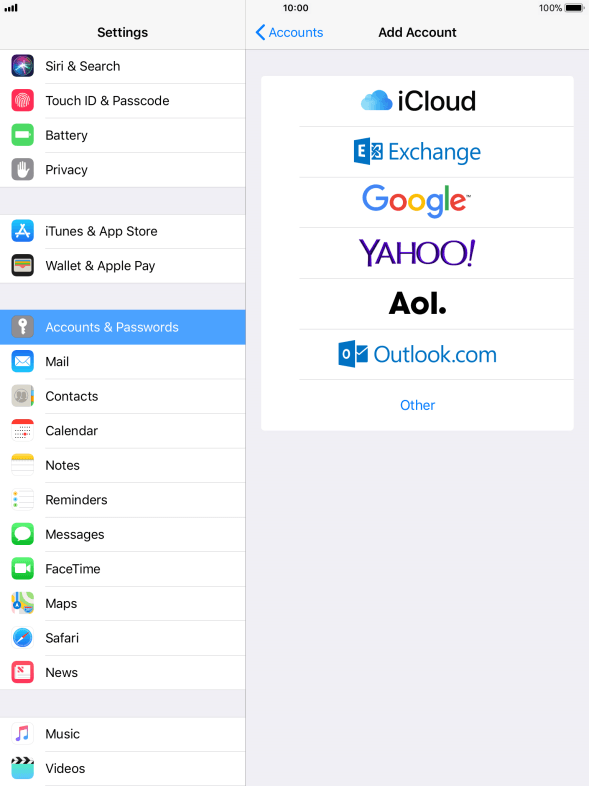Tap the Other account link
Screen dimensions: 589x786
(x=418, y=405)
